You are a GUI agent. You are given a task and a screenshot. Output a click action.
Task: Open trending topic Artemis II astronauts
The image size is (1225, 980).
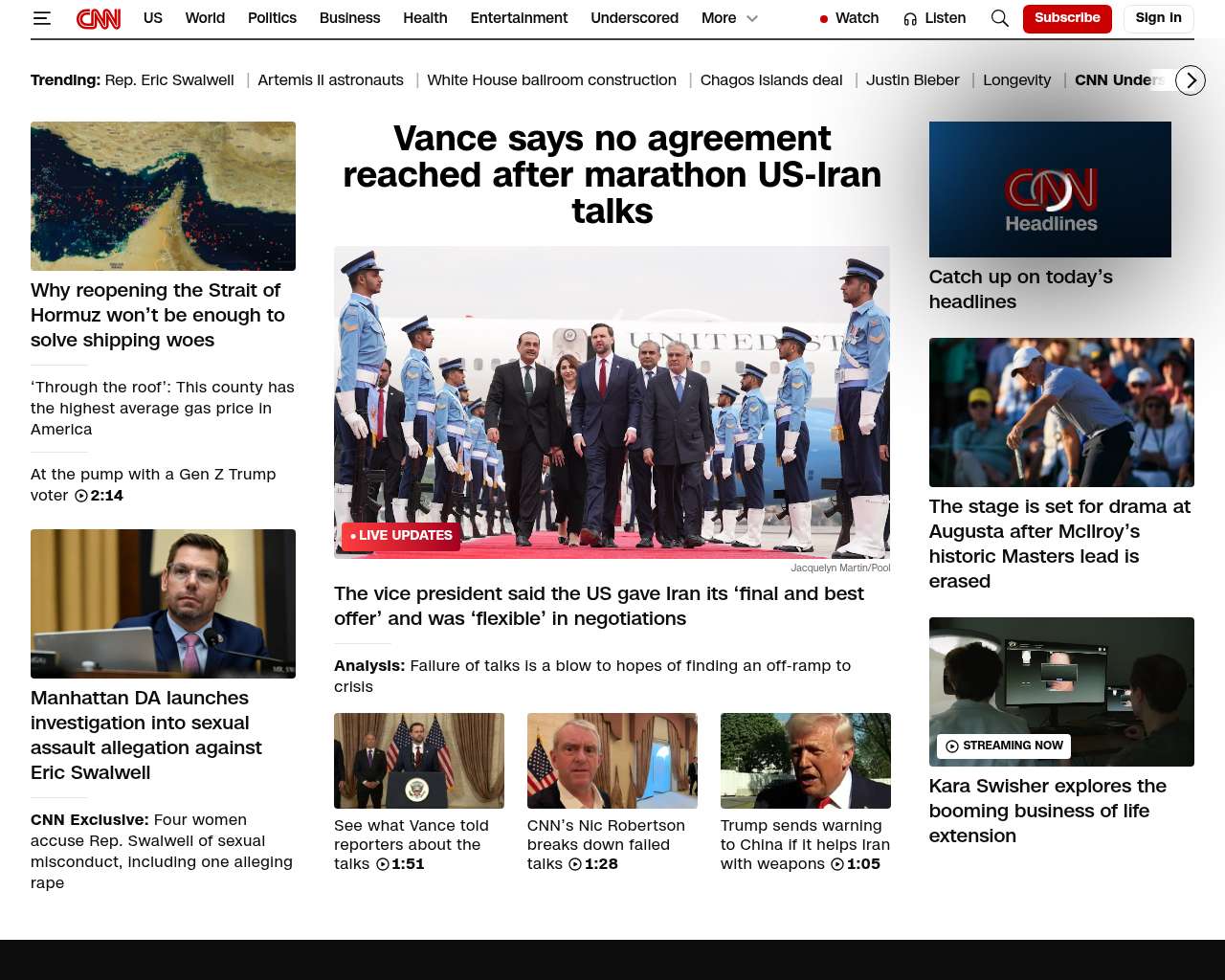(x=330, y=80)
